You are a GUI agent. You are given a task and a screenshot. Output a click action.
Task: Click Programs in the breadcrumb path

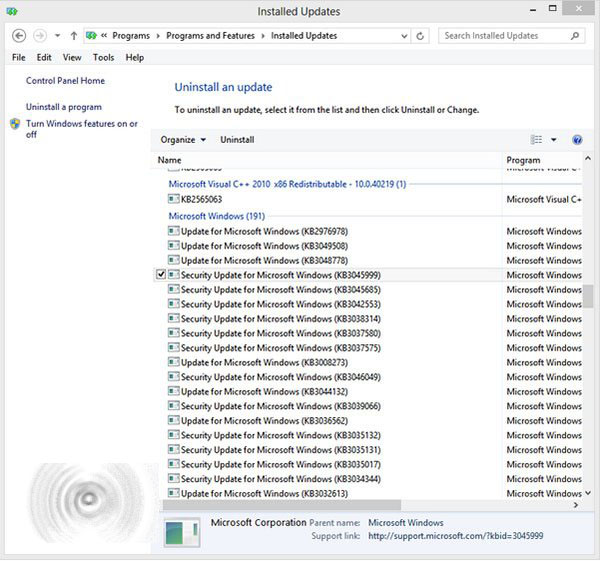tap(131, 36)
